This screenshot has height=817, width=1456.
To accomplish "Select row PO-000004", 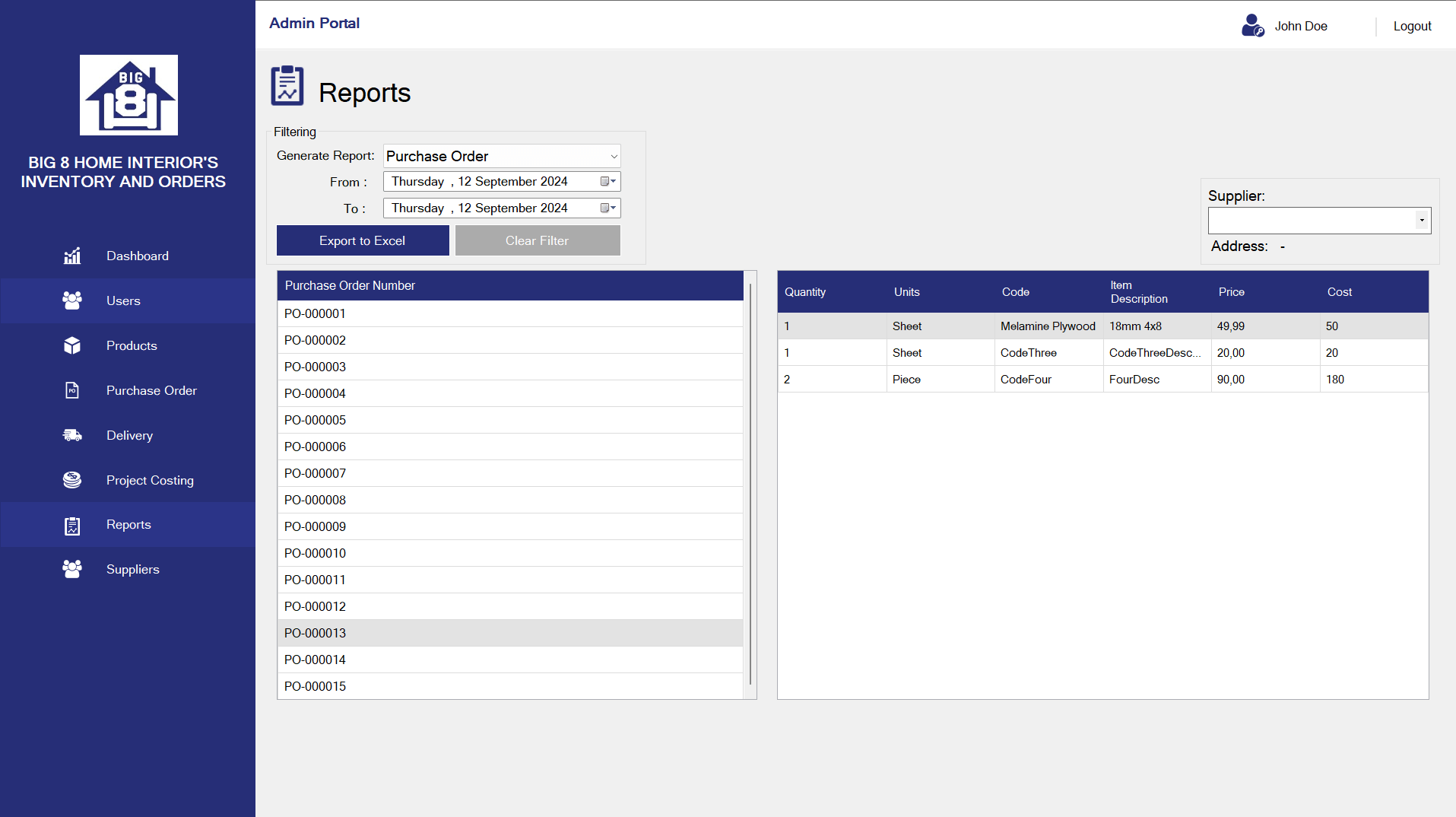I will 510,393.
